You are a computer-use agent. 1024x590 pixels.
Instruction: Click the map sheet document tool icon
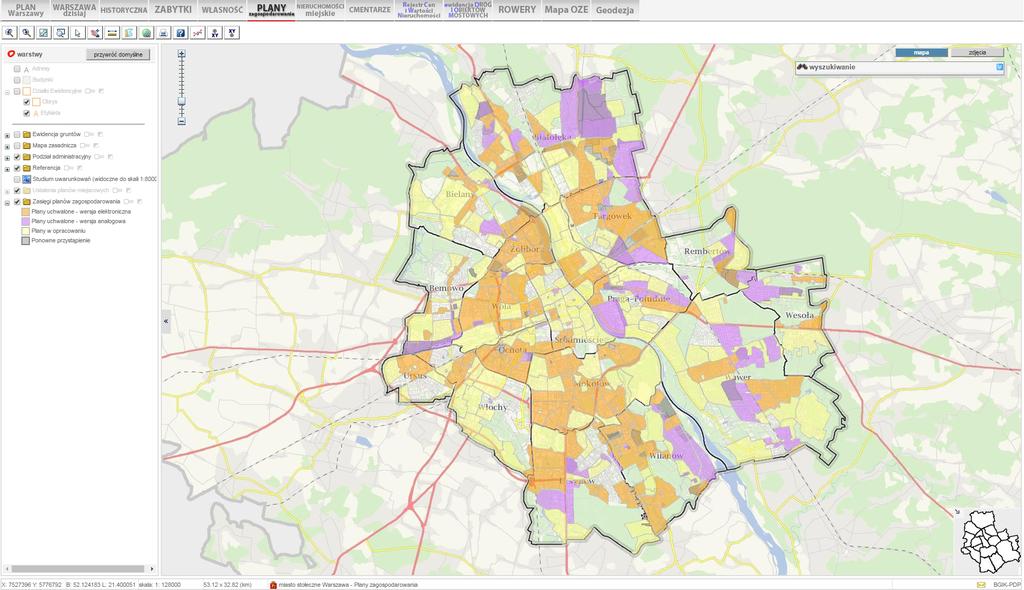click(129, 33)
